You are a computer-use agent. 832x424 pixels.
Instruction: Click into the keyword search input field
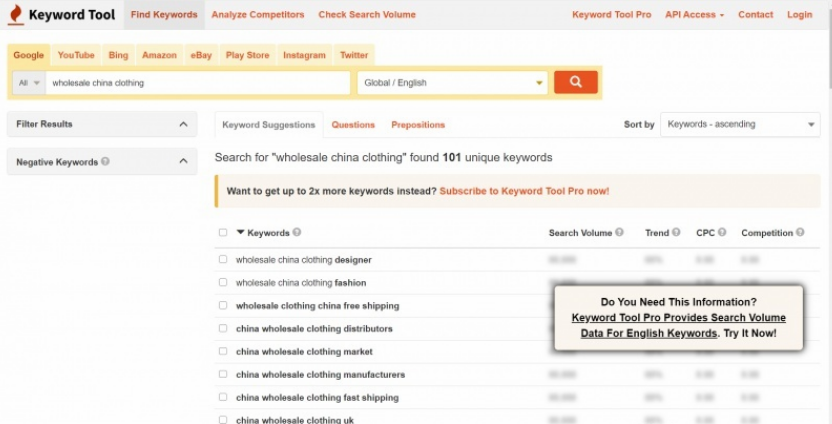pos(197,83)
